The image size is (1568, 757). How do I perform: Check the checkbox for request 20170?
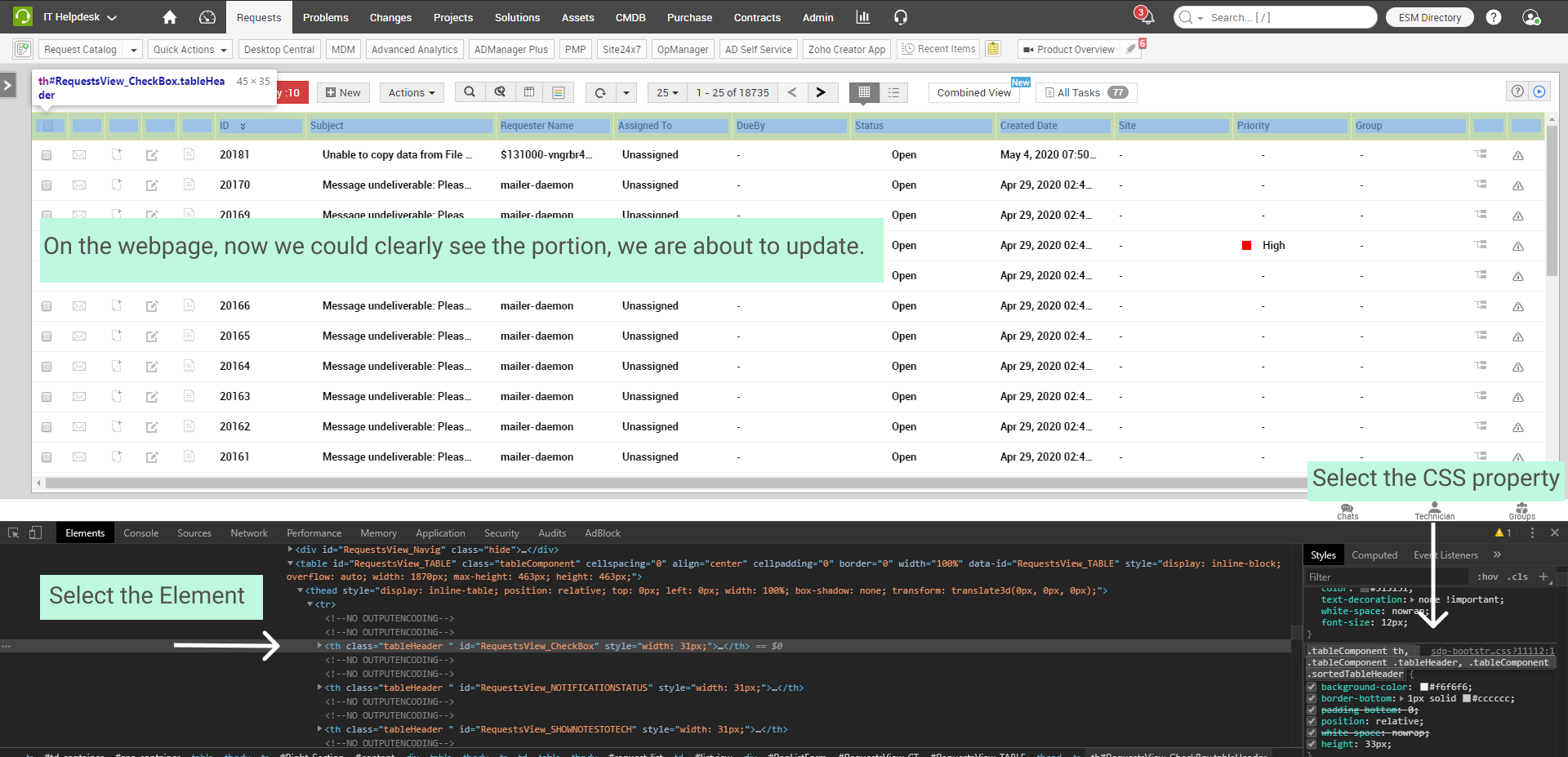click(x=47, y=185)
